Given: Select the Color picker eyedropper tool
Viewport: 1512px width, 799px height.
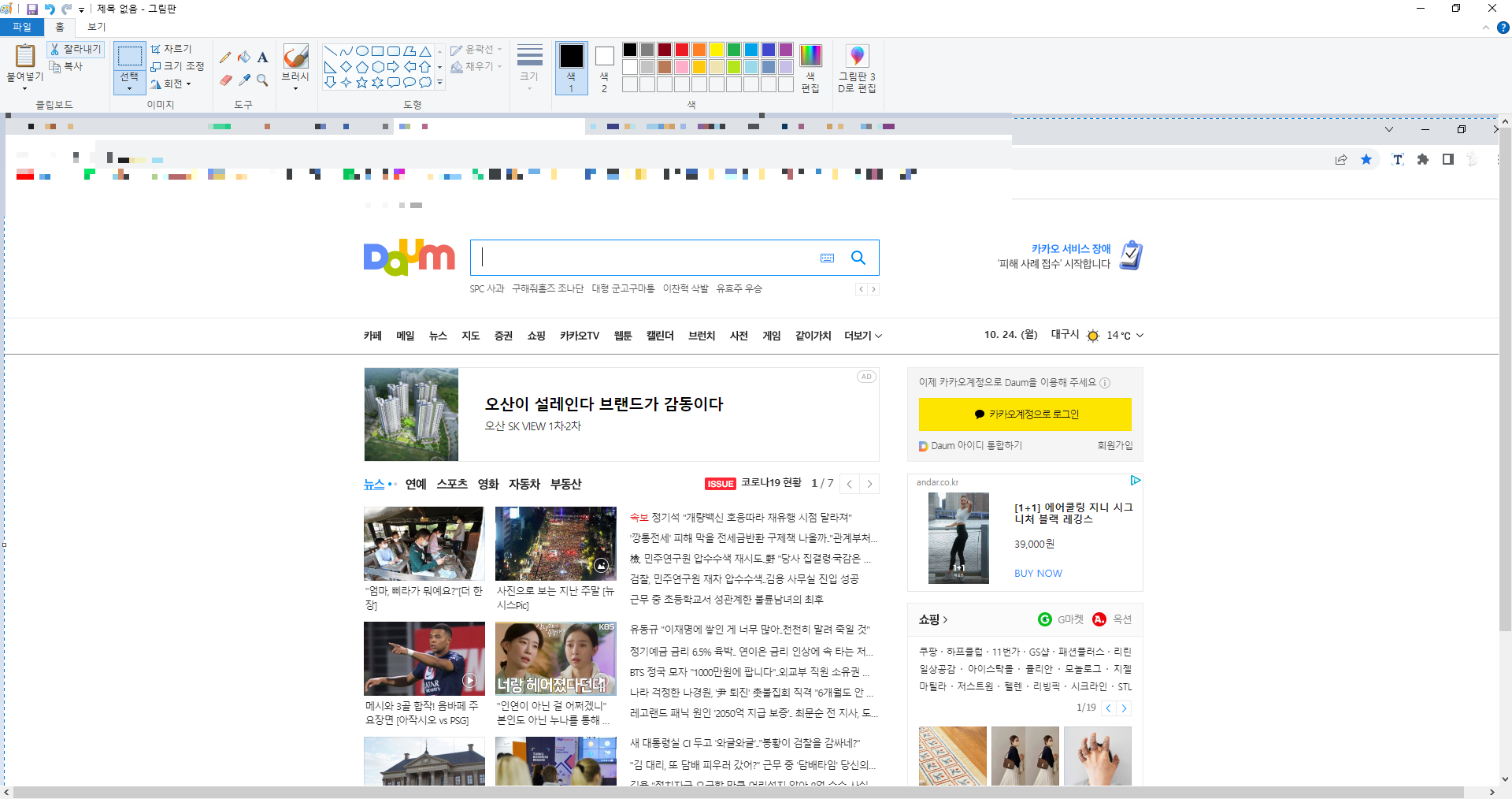Looking at the screenshot, I should pos(244,80).
